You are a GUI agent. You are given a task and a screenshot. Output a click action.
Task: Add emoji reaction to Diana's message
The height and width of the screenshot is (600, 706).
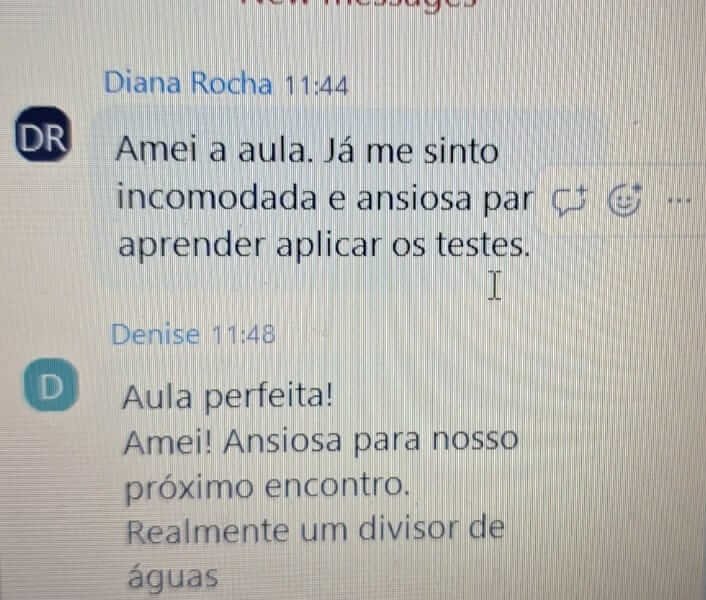(x=624, y=200)
